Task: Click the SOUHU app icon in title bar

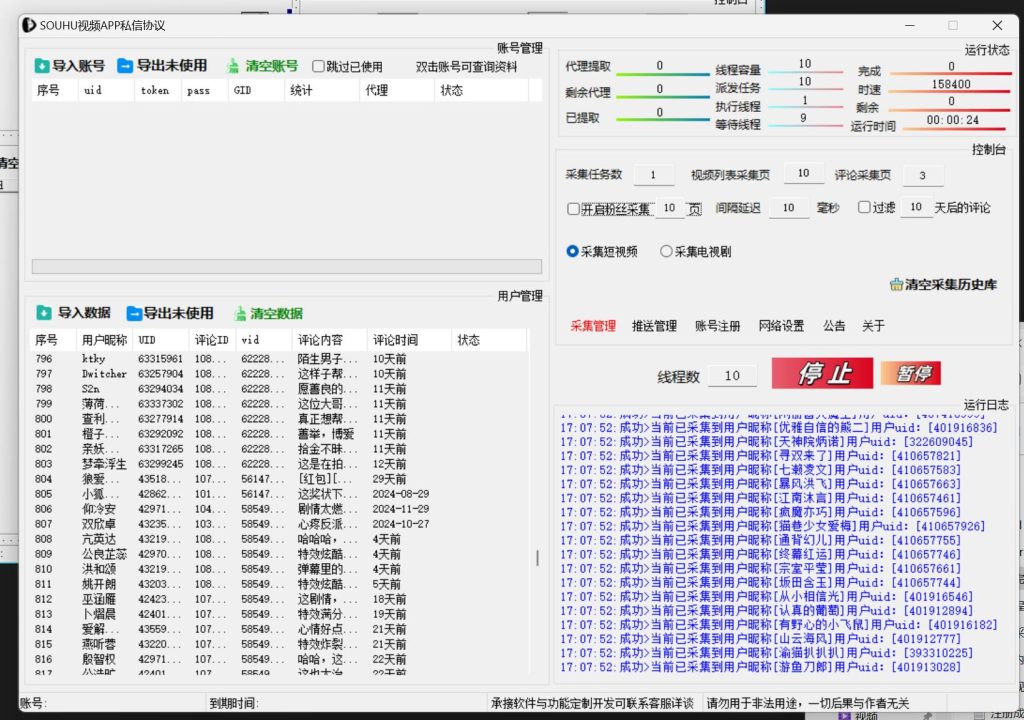Action: click(x=30, y=25)
